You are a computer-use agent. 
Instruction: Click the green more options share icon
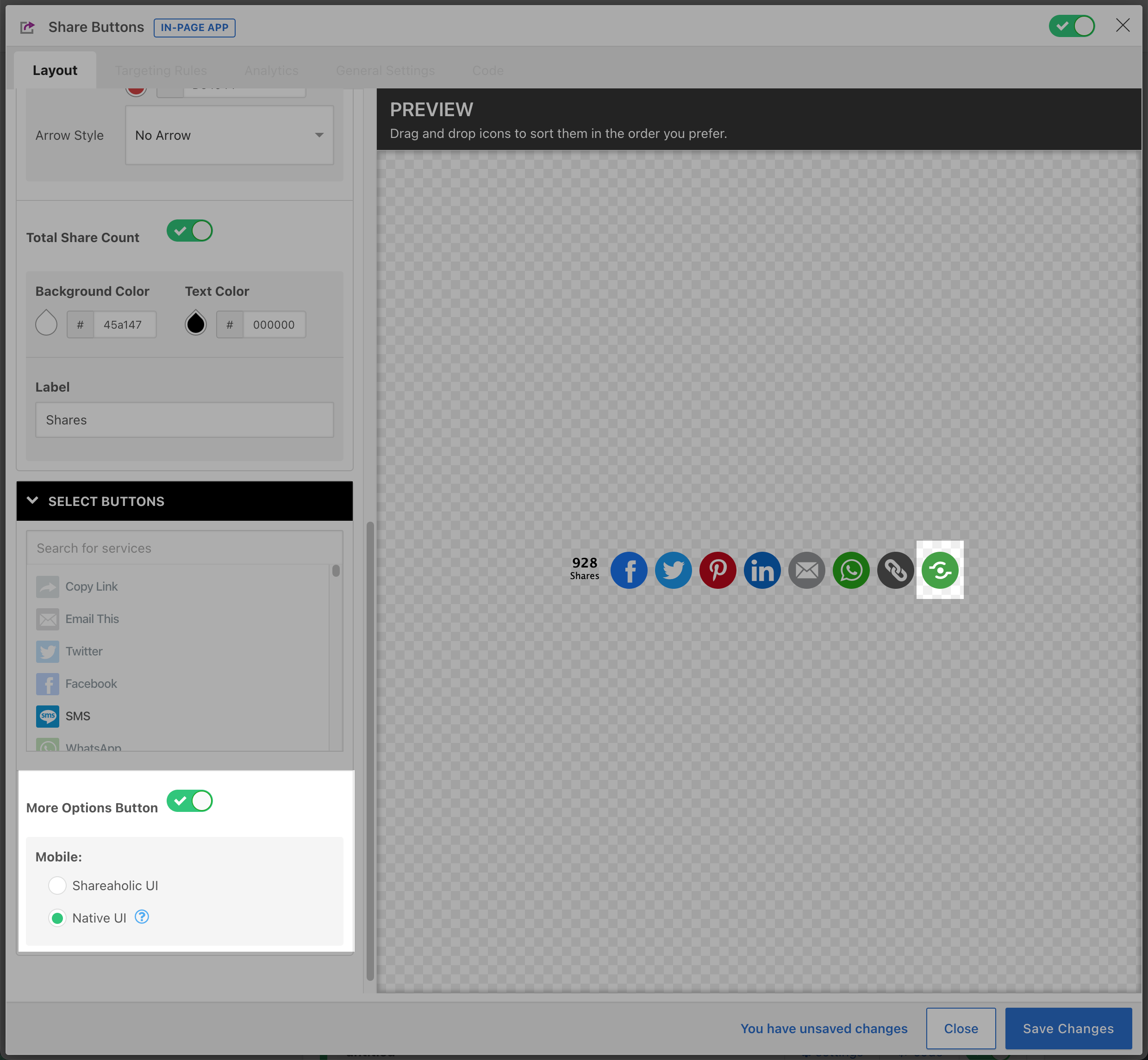click(940, 570)
